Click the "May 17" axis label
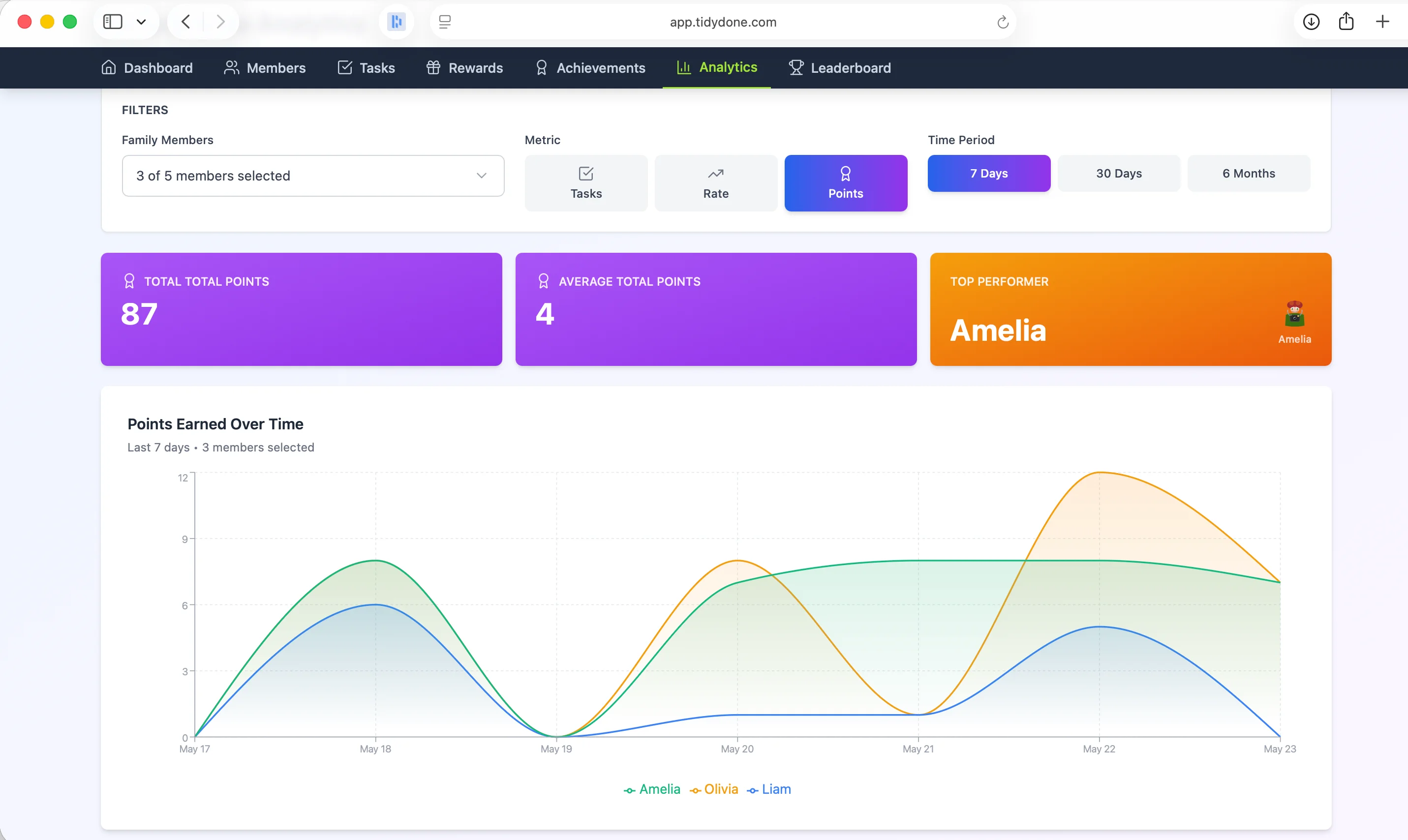The height and width of the screenshot is (840, 1408). click(194, 749)
